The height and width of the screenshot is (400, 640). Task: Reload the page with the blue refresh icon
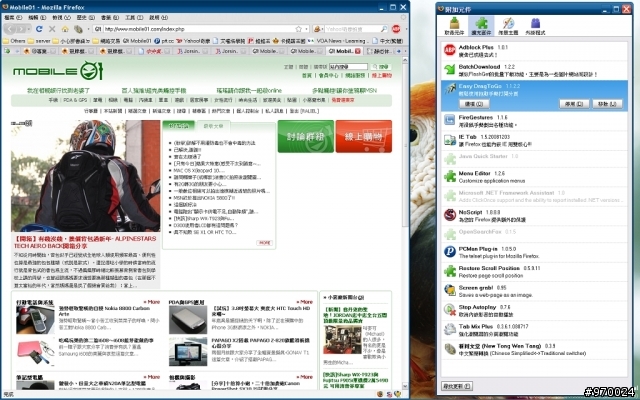[x=39, y=29]
